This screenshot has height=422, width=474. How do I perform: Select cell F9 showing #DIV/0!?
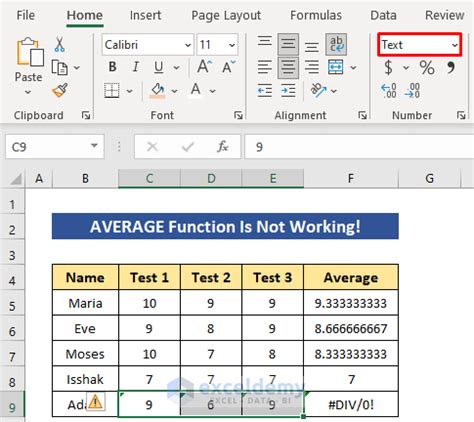click(351, 404)
